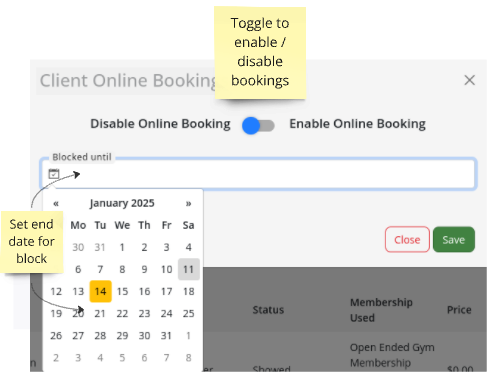Open the calendar icon in Blocked until field
This screenshot has height=378, width=491.
tap(54, 174)
